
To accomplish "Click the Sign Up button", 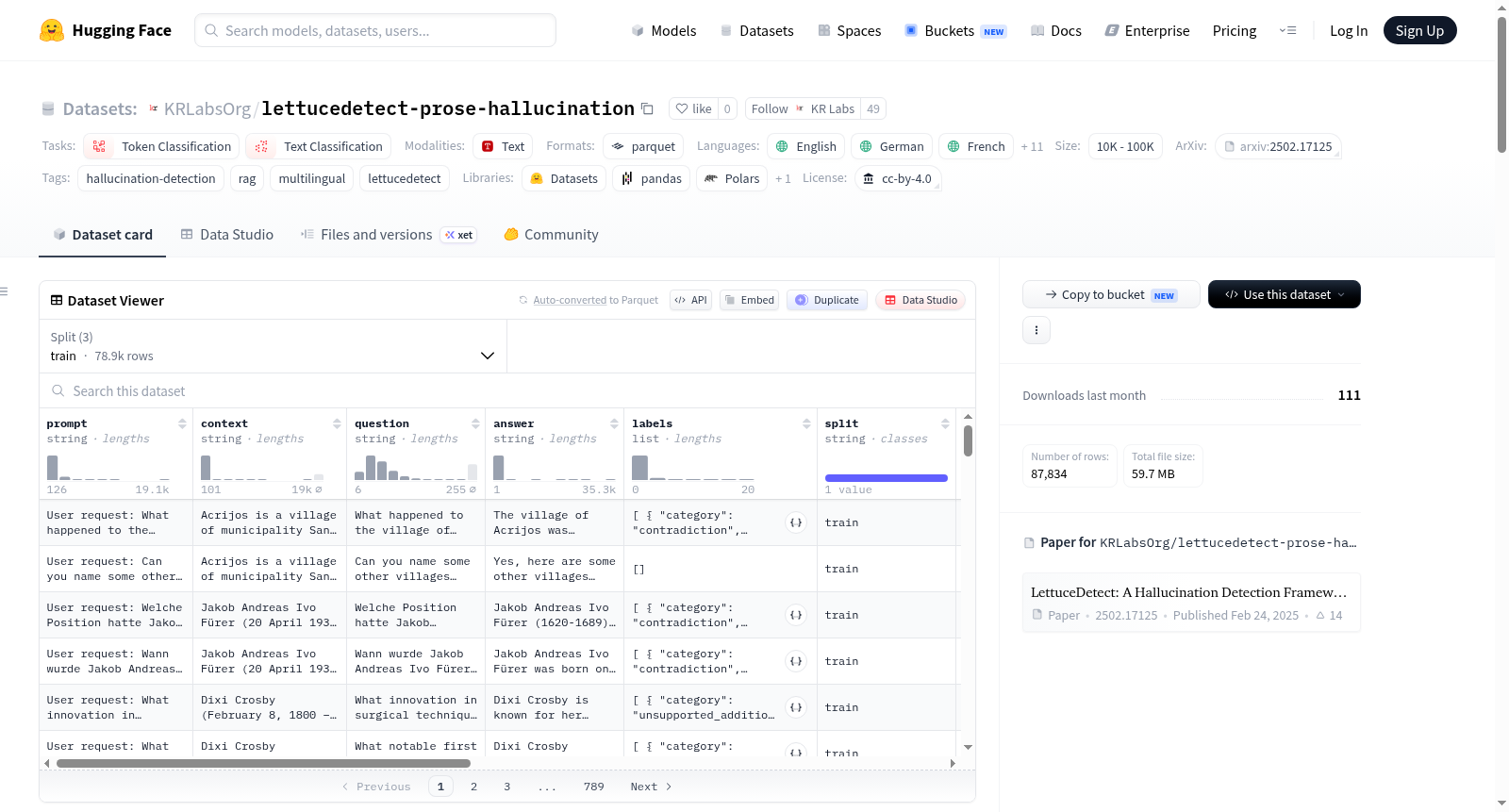I will [1419, 30].
